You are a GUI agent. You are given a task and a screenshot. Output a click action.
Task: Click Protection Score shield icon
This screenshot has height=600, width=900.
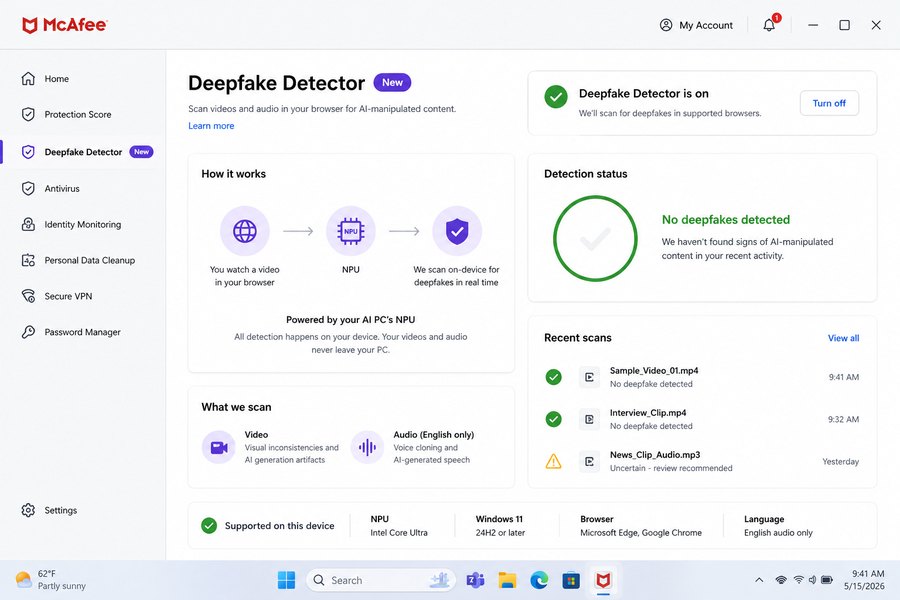click(28, 114)
